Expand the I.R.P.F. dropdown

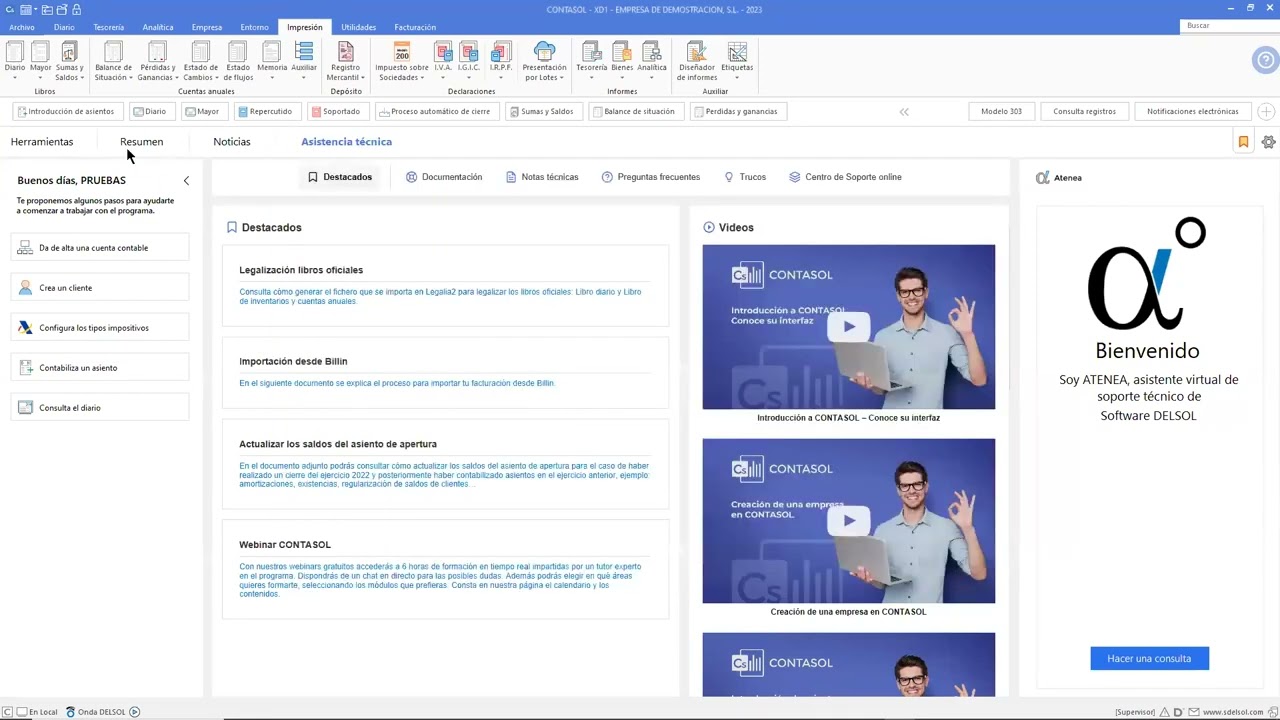click(x=501, y=76)
